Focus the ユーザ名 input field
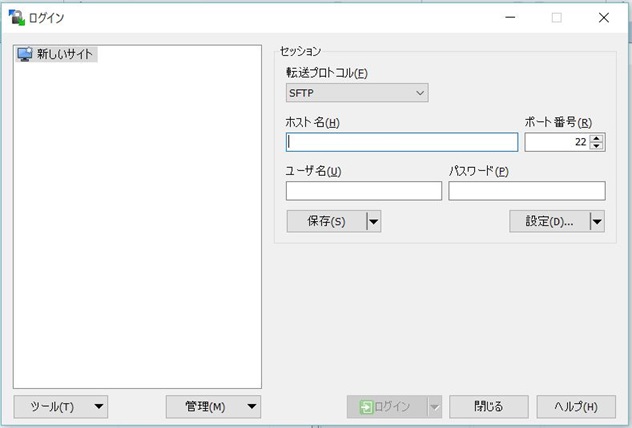 364,191
